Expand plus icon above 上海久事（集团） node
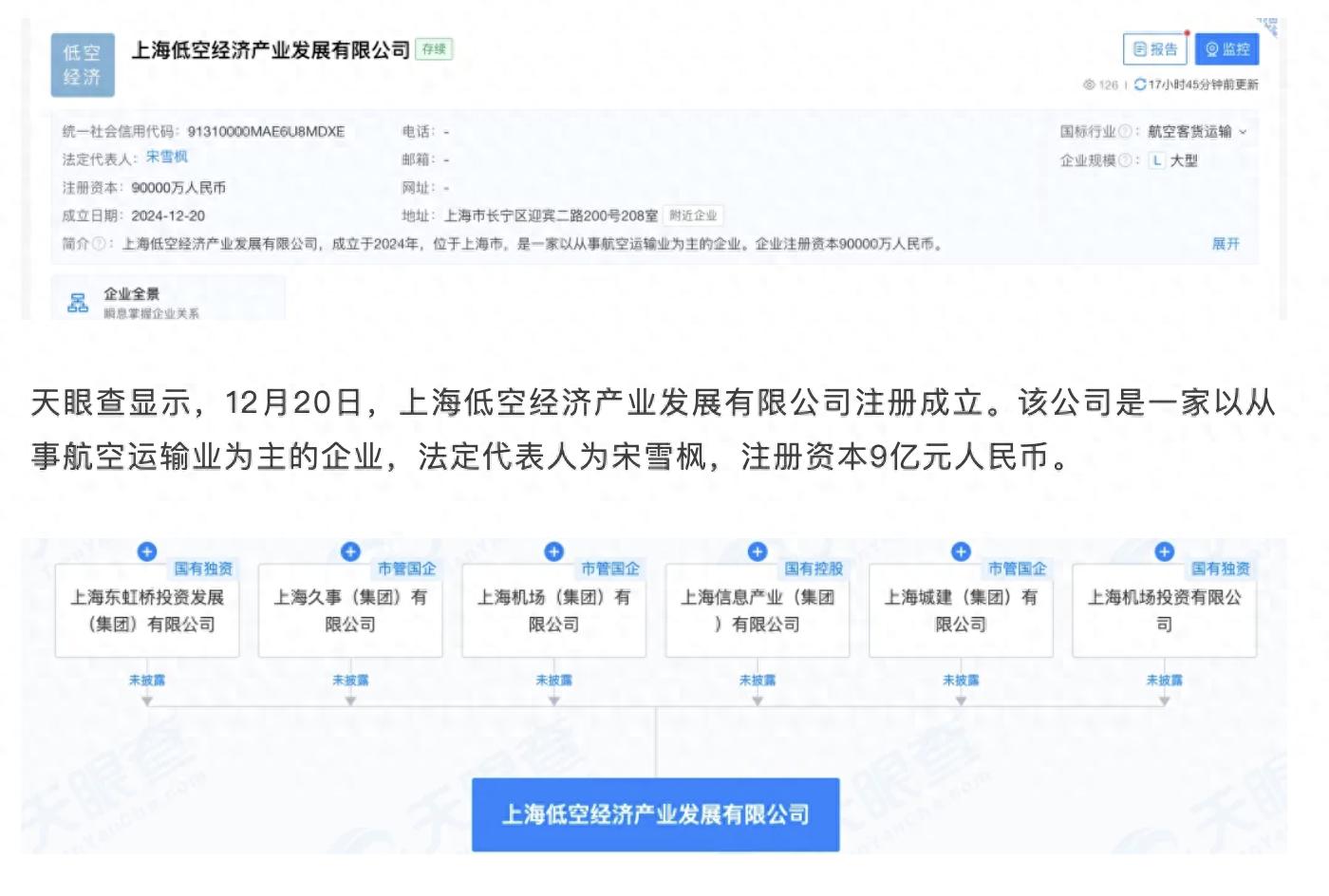 point(350,551)
